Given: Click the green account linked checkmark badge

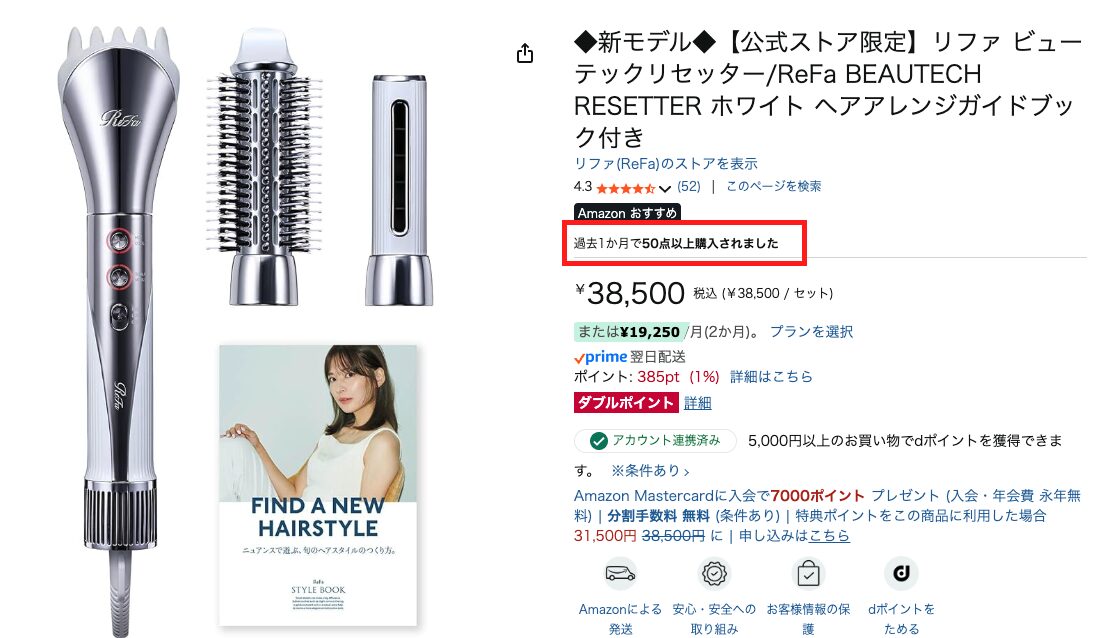Looking at the screenshot, I should (598, 441).
